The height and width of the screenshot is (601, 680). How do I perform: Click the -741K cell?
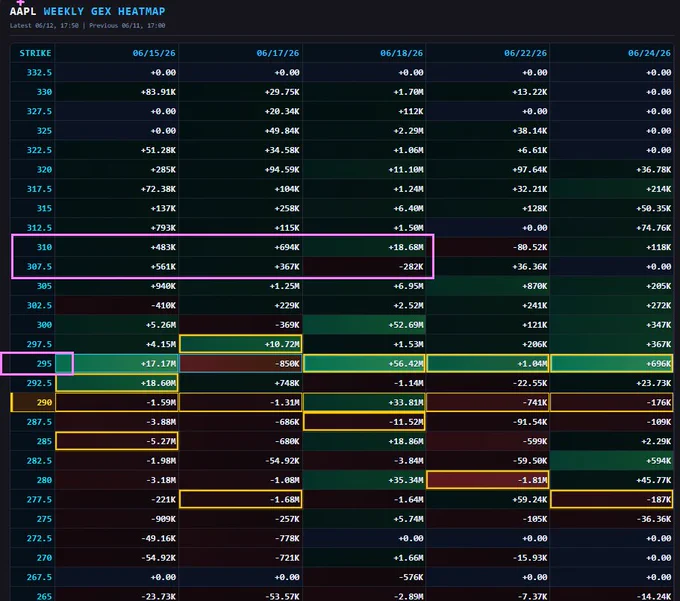[x=488, y=402]
